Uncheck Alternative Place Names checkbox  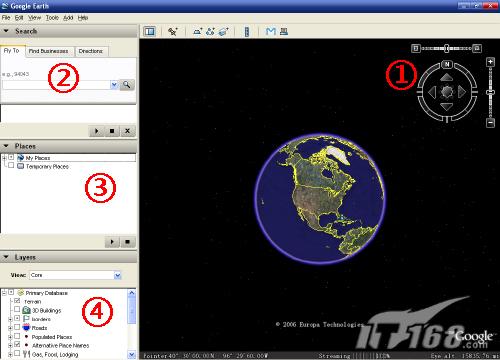click(x=17, y=345)
